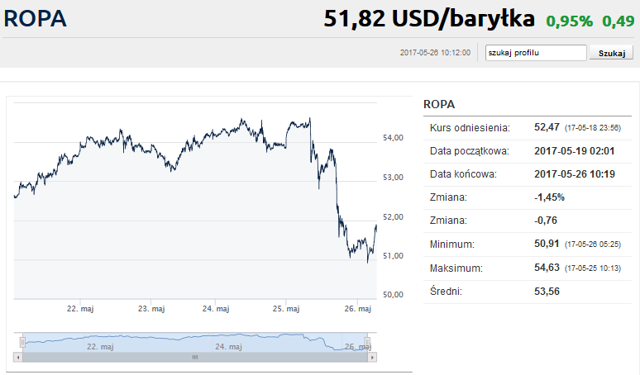Viewport: 640px width, 375px height.
Task: Select the right range handle of navigator
Action: tap(367, 342)
